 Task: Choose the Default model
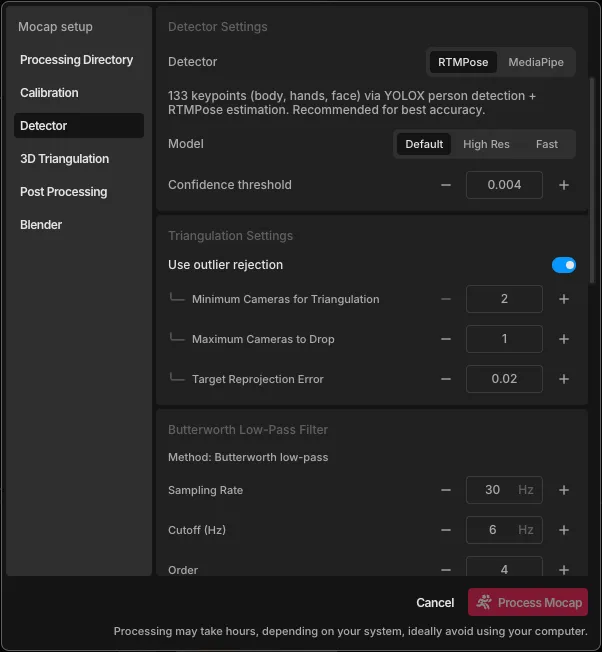coord(424,144)
